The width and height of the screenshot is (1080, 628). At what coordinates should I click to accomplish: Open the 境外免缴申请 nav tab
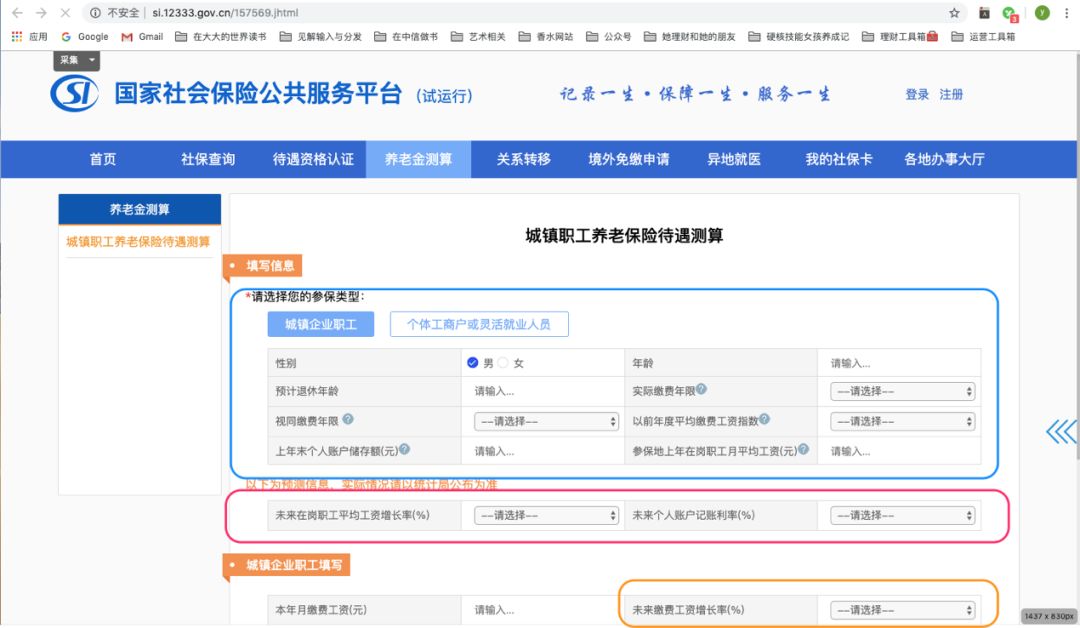point(629,159)
